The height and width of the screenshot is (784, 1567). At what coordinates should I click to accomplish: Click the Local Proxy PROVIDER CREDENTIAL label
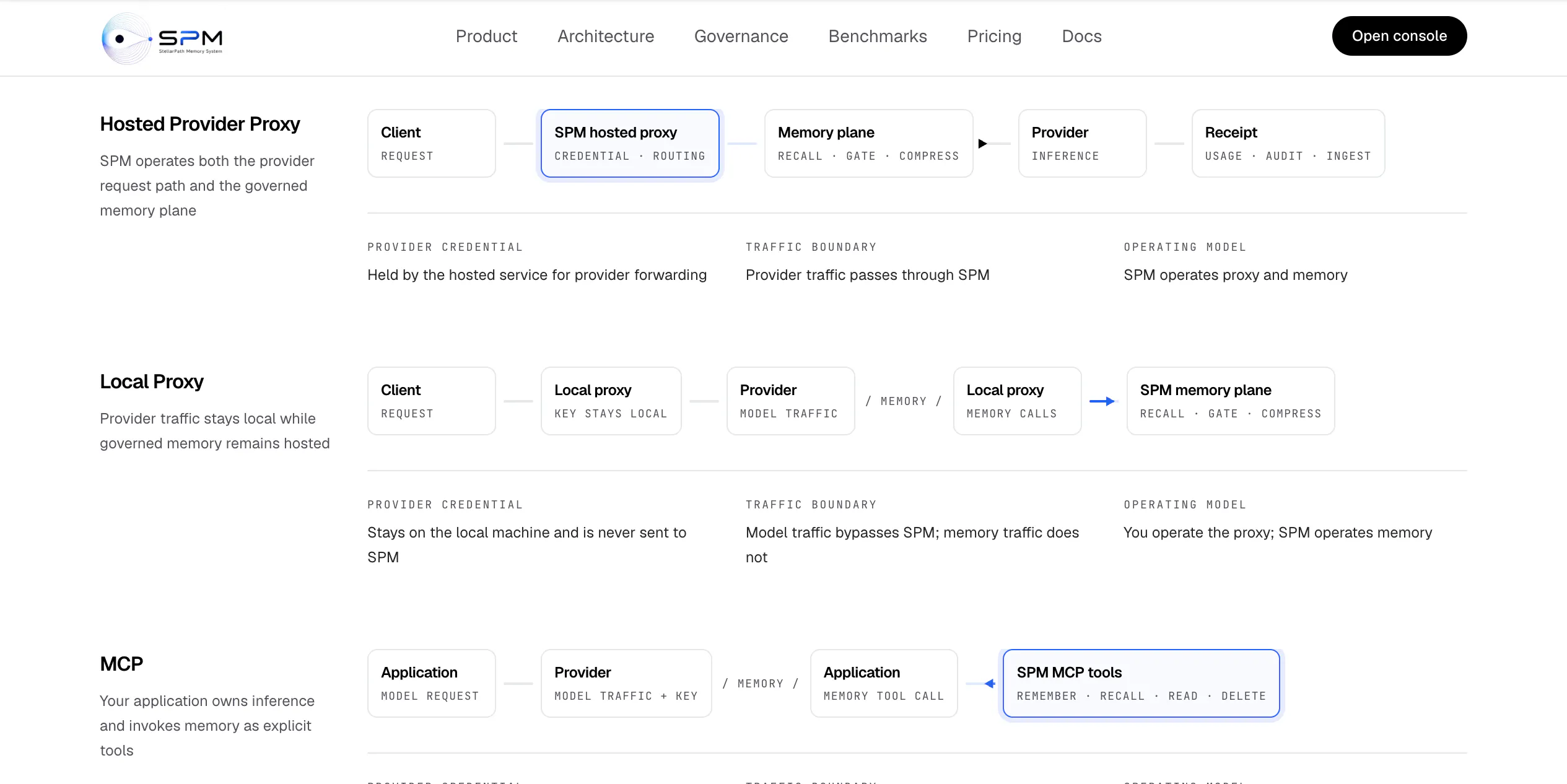(x=445, y=505)
